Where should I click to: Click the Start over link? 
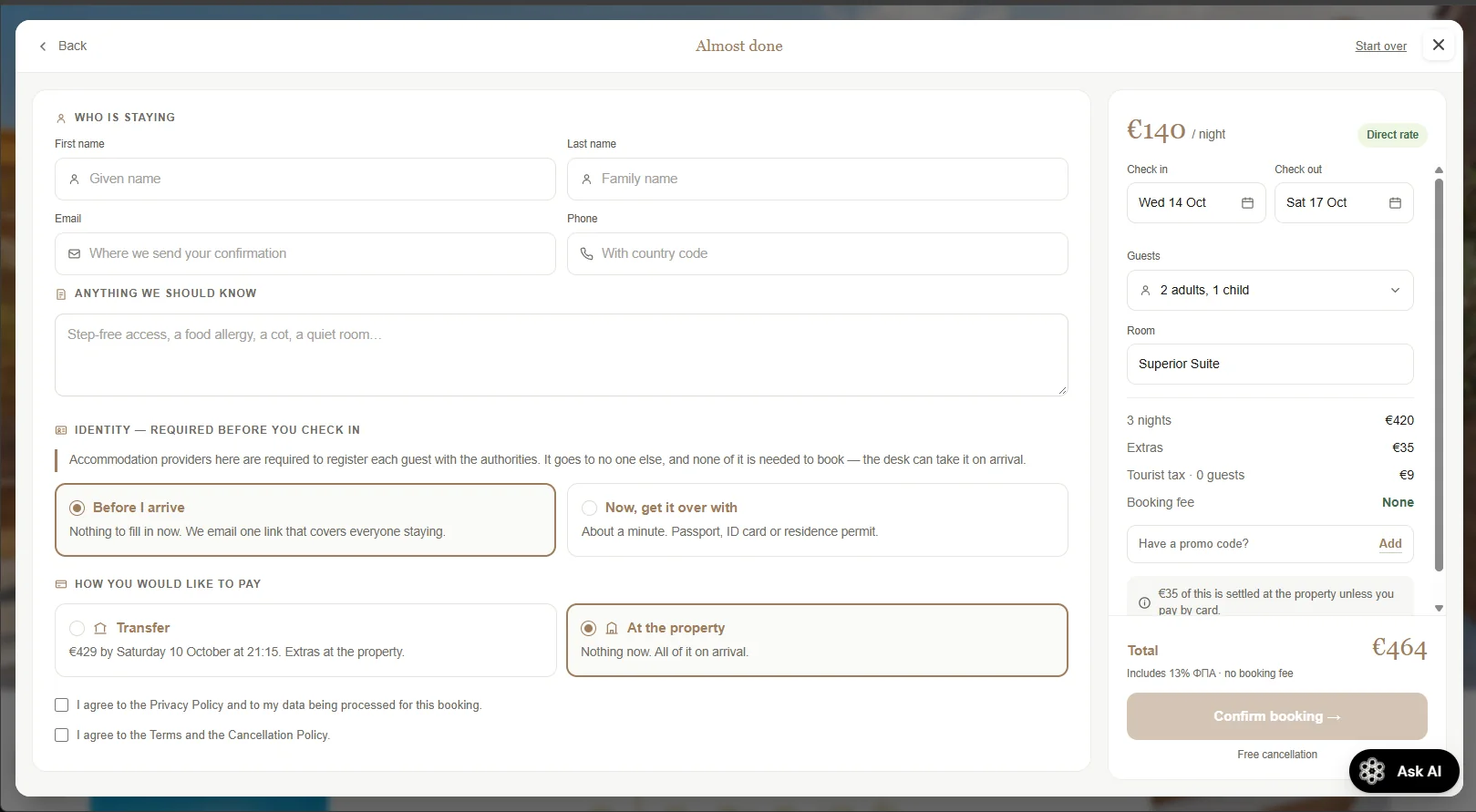click(1380, 46)
